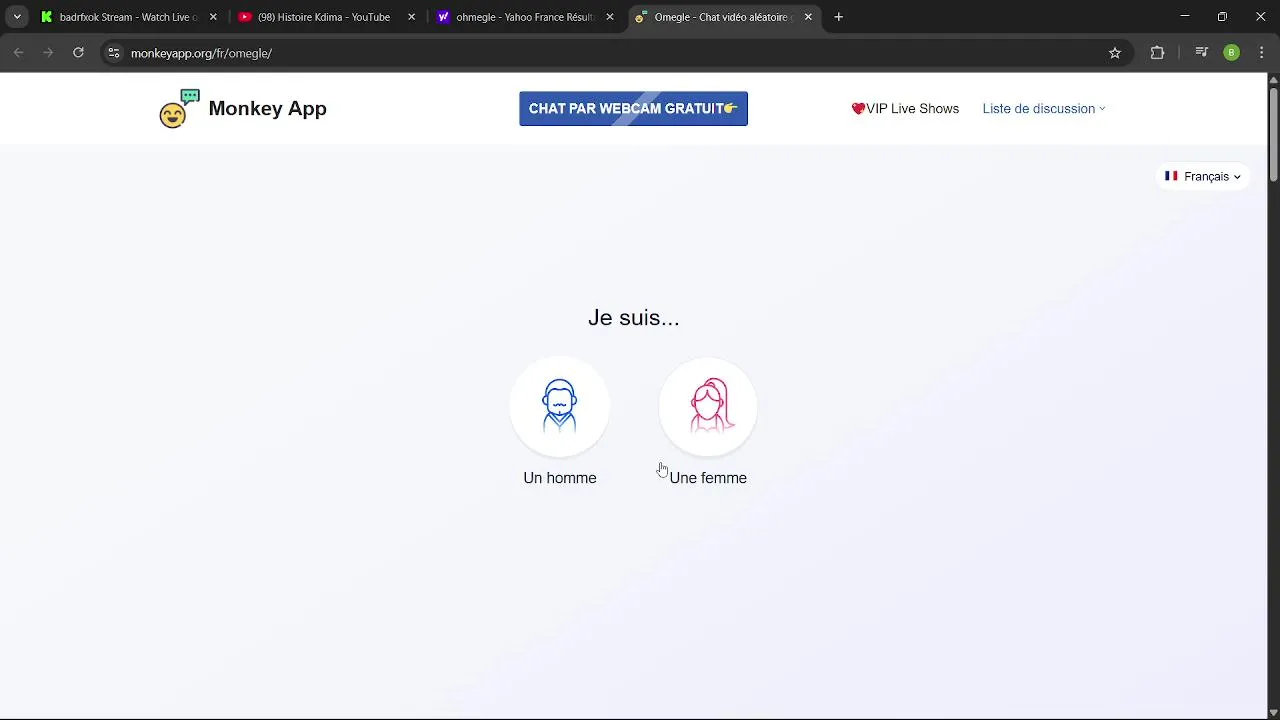Click the Monkey App title text

coord(267,109)
